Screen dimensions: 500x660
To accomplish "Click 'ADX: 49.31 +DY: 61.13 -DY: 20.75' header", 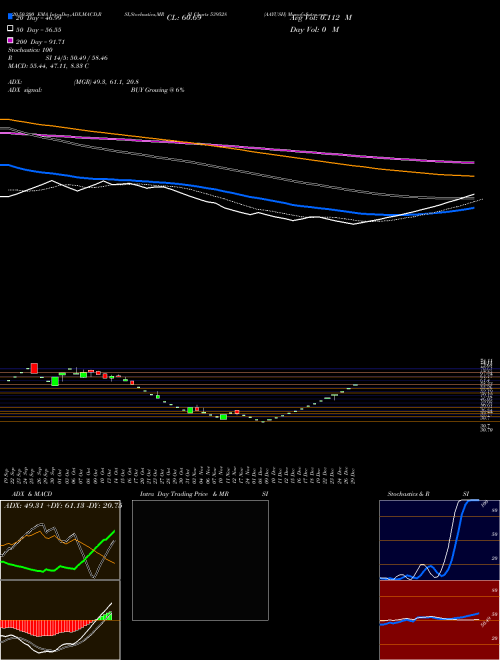I will (62, 505).
